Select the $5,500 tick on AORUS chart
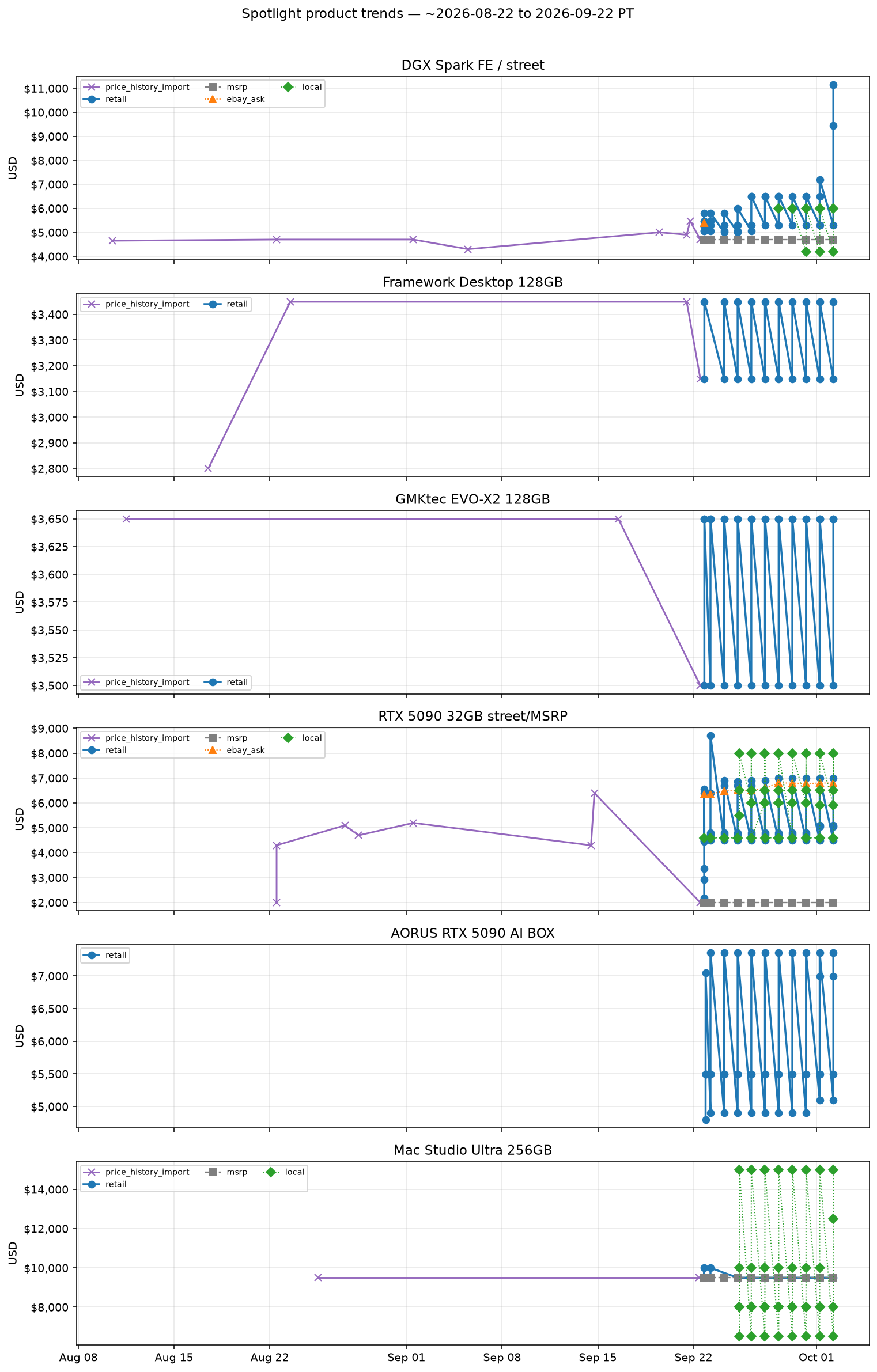 click(x=50, y=1074)
